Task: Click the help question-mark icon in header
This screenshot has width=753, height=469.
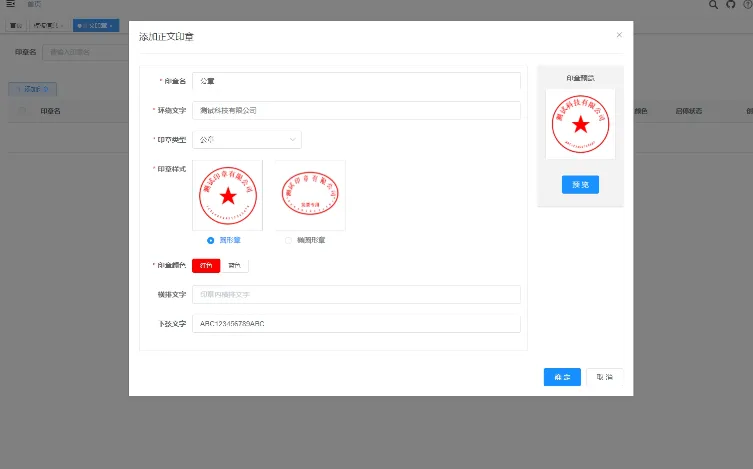Action: [x=748, y=4]
